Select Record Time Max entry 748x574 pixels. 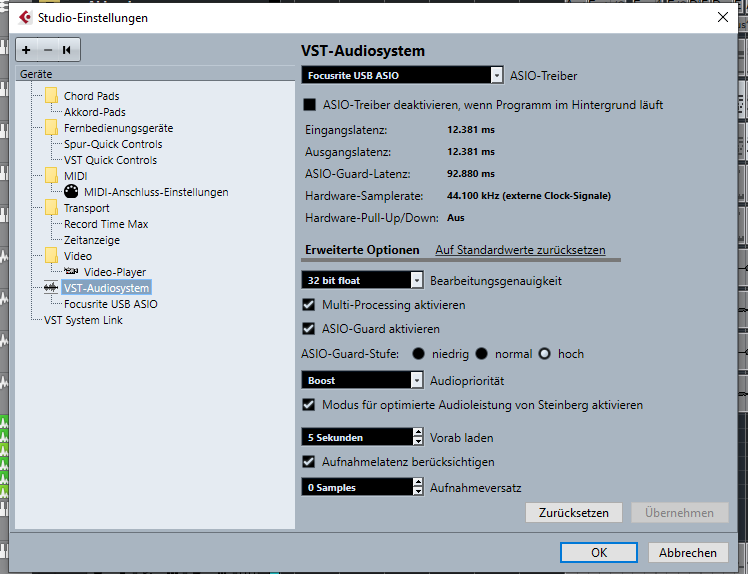(x=106, y=224)
